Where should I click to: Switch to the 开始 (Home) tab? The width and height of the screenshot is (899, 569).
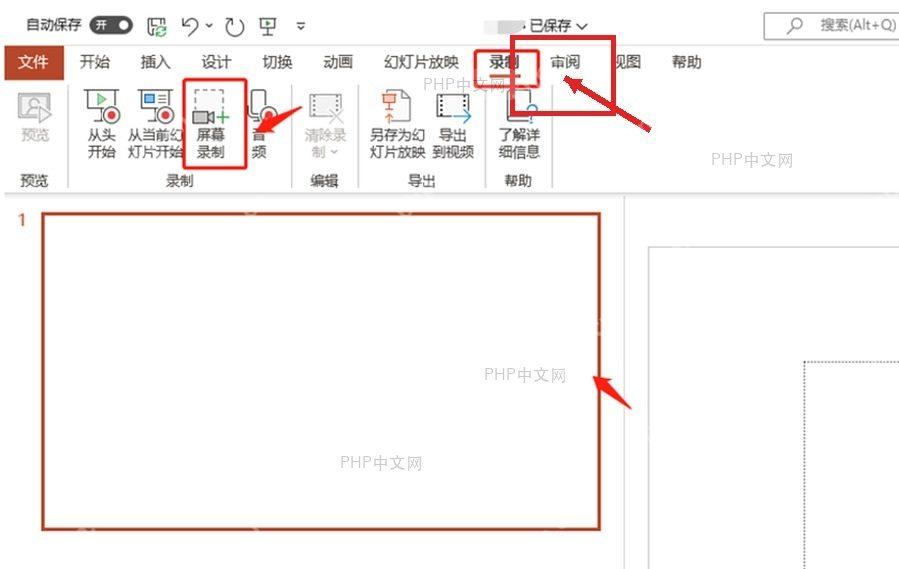click(x=95, y=62)
